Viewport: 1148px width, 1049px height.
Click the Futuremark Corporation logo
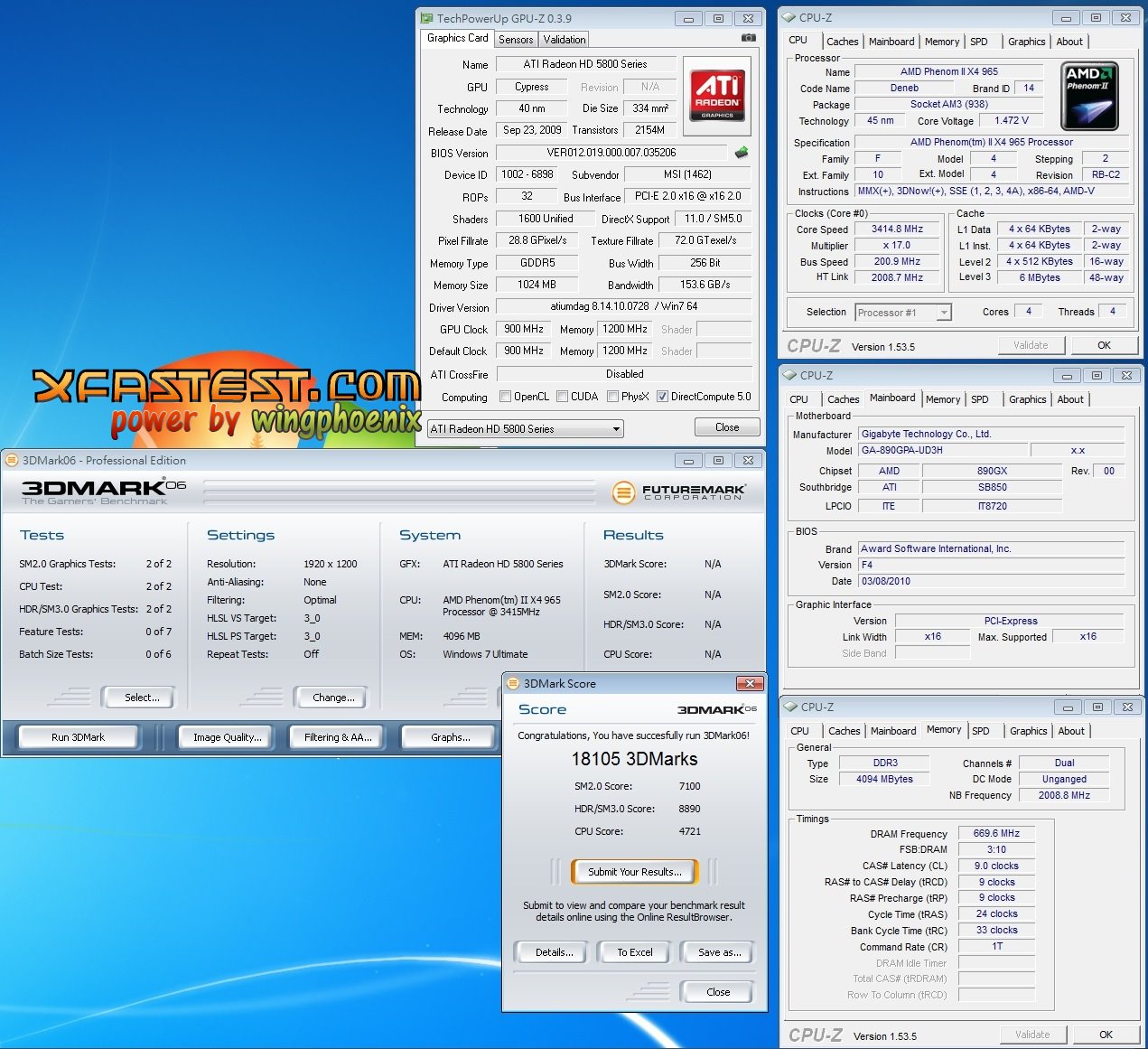[x=678, y=492]
